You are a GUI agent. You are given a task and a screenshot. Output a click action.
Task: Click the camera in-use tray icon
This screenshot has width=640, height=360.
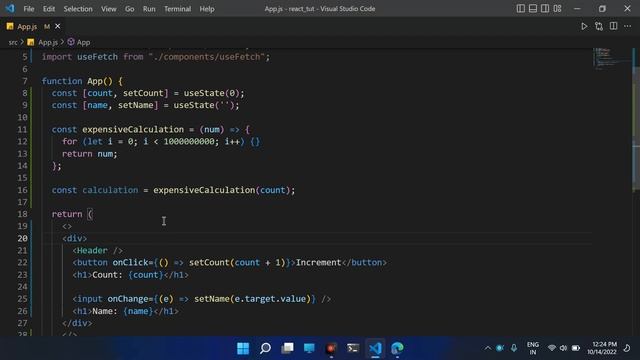click(500, 348)
